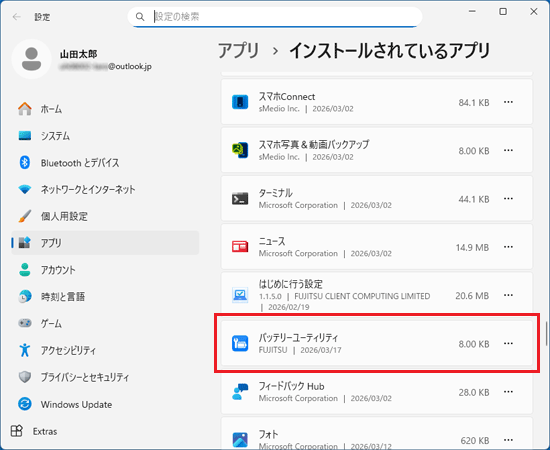
Task: Click the バッテリーユーティリティ app name
Action: point(299,338)
